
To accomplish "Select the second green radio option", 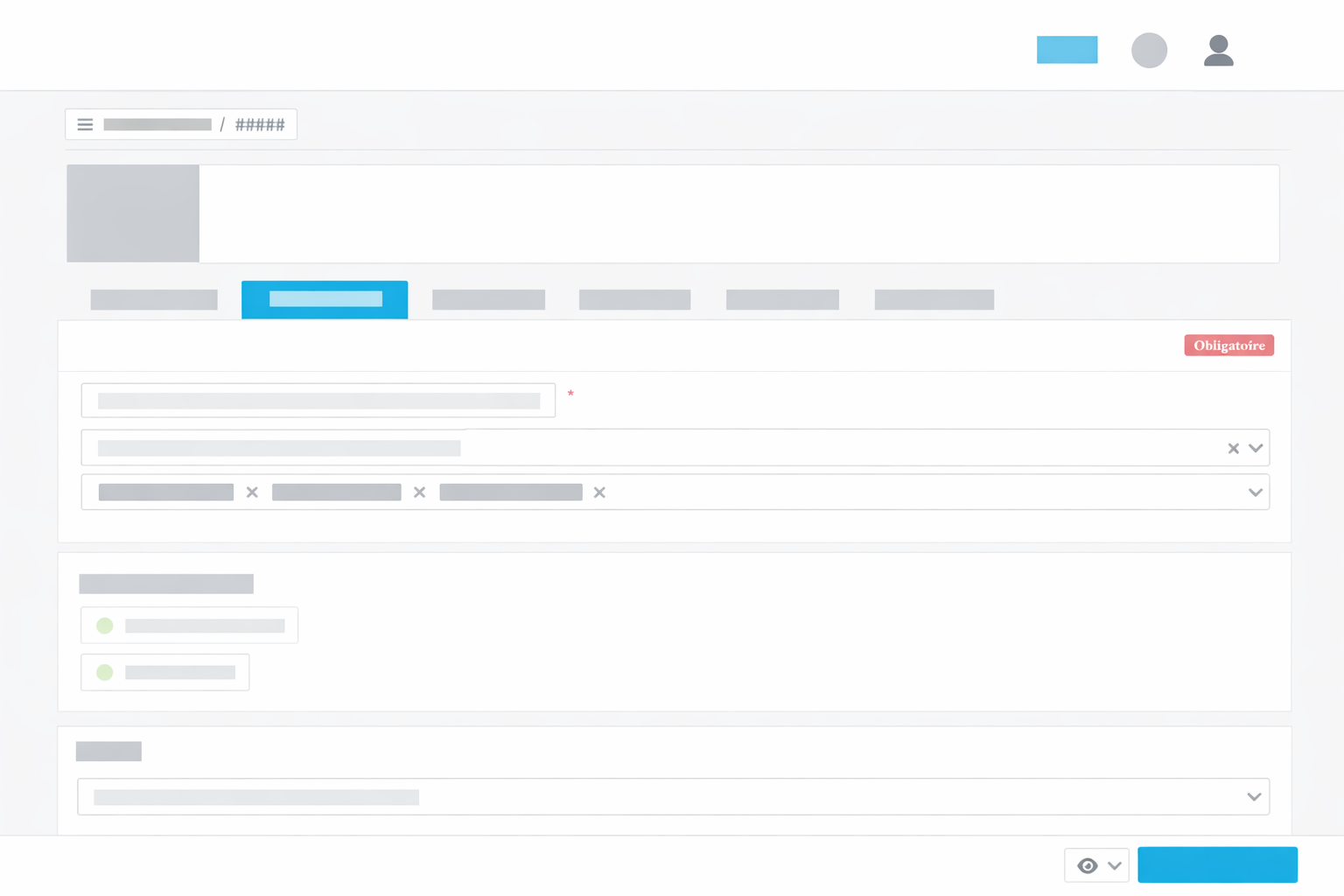I will 105,672.
